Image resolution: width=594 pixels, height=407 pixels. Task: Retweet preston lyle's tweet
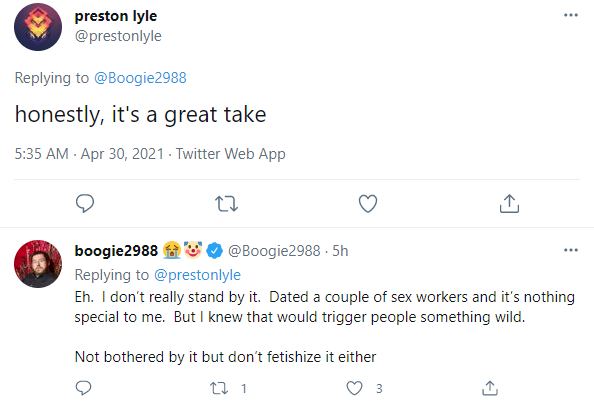227,204
